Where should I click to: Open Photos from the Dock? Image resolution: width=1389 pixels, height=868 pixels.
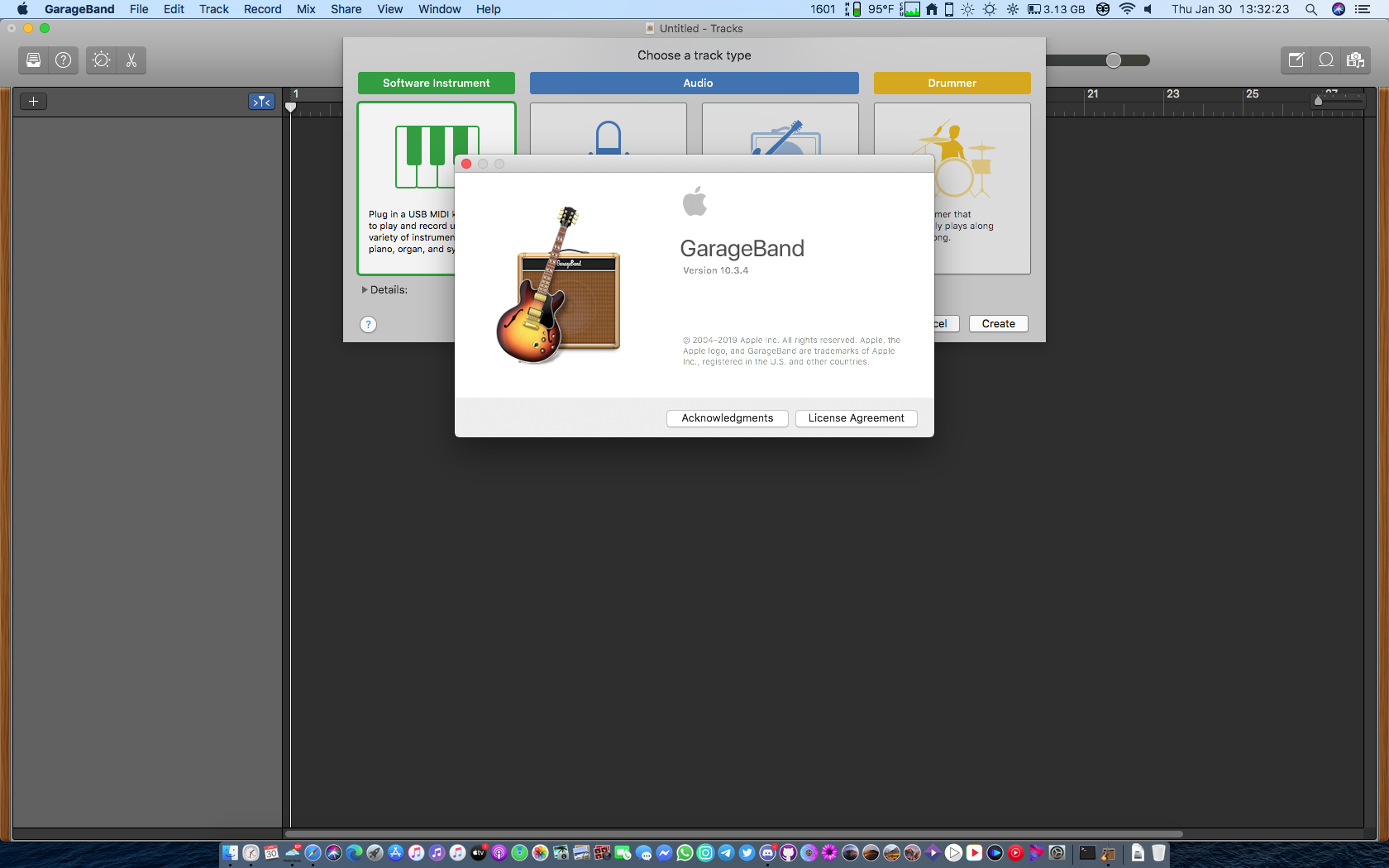540,852
